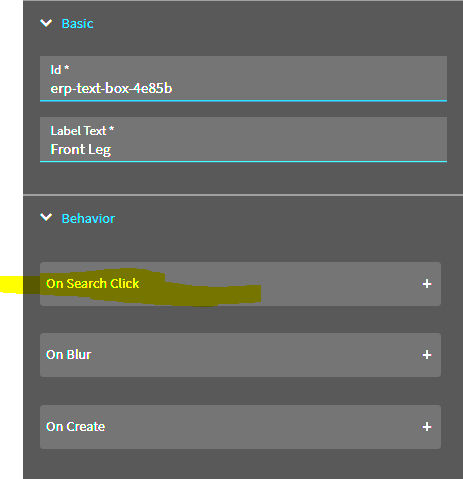Open the On Create row
This screenshot has width=463, height=479.
(240, 427)
